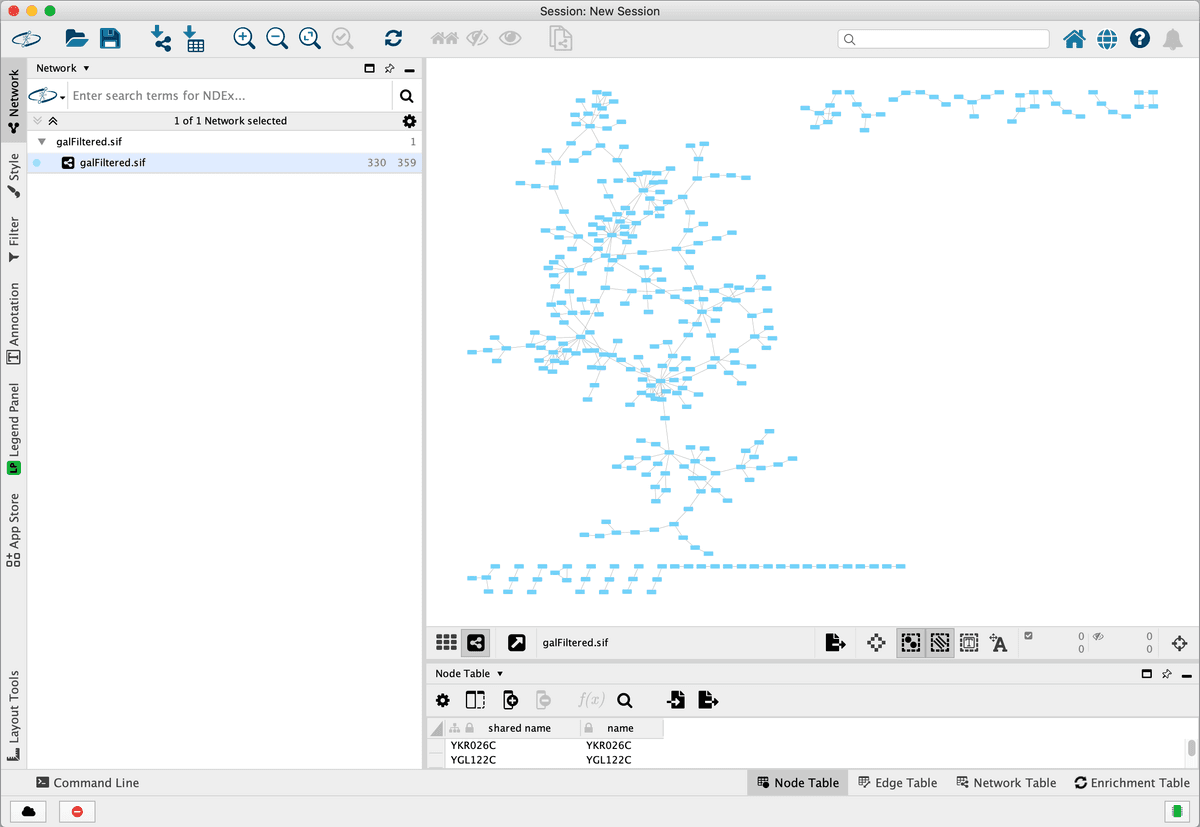Toggle edge selection mode
1200x827 pixels.
(939, 643)
